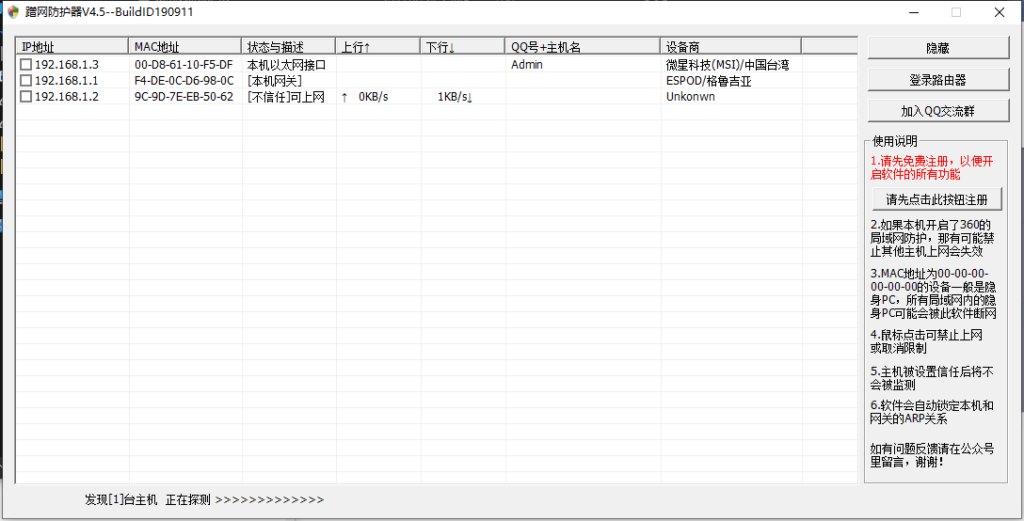Image resolution: width=1024 pixels, height=521 pixels.
Task: Select MAC address 9C-9D-7E-EB-50-62
Action: (x=184, y=97)
